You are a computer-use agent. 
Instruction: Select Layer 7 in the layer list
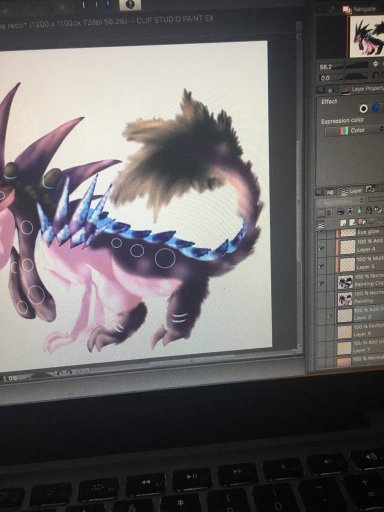tap(360, 348)
